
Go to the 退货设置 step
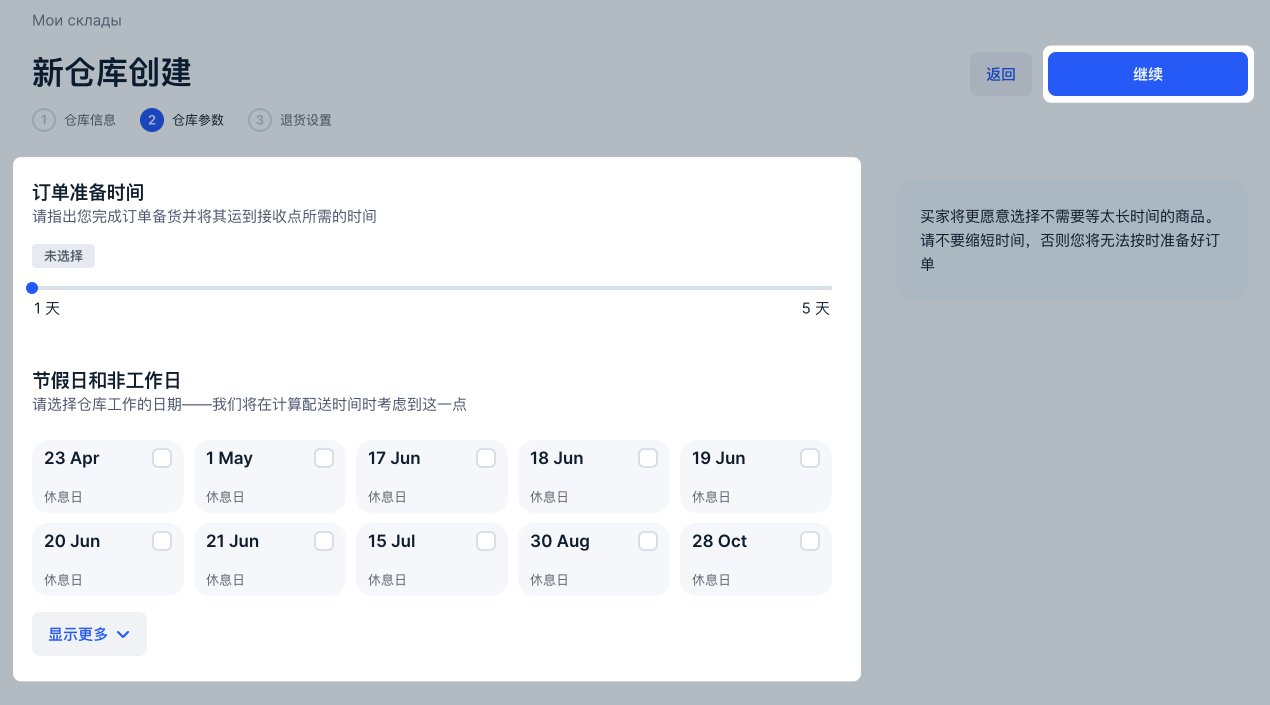(305, 120)
